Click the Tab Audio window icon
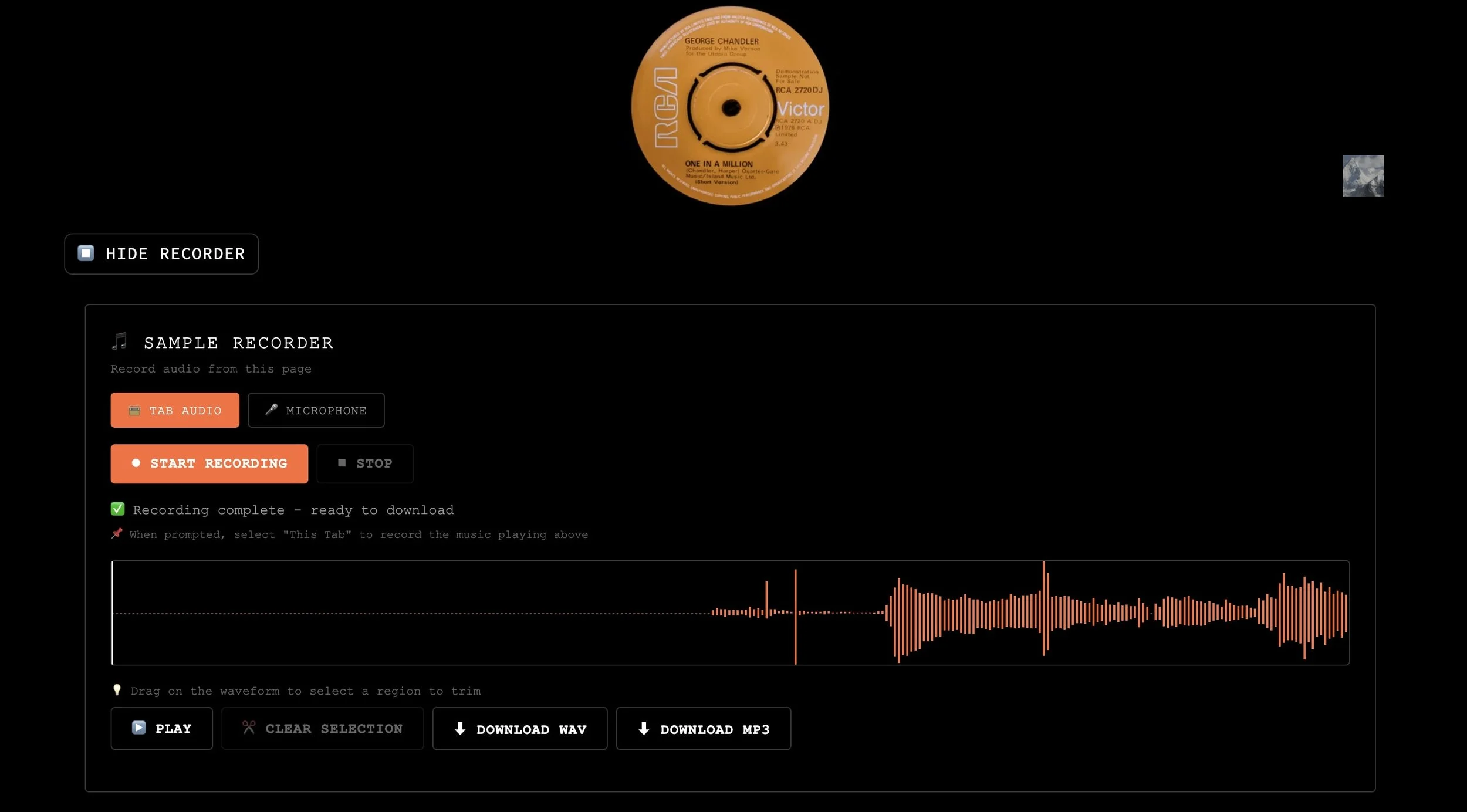The height and width of the screenshot is (812, 1467). tap(134, 411)
